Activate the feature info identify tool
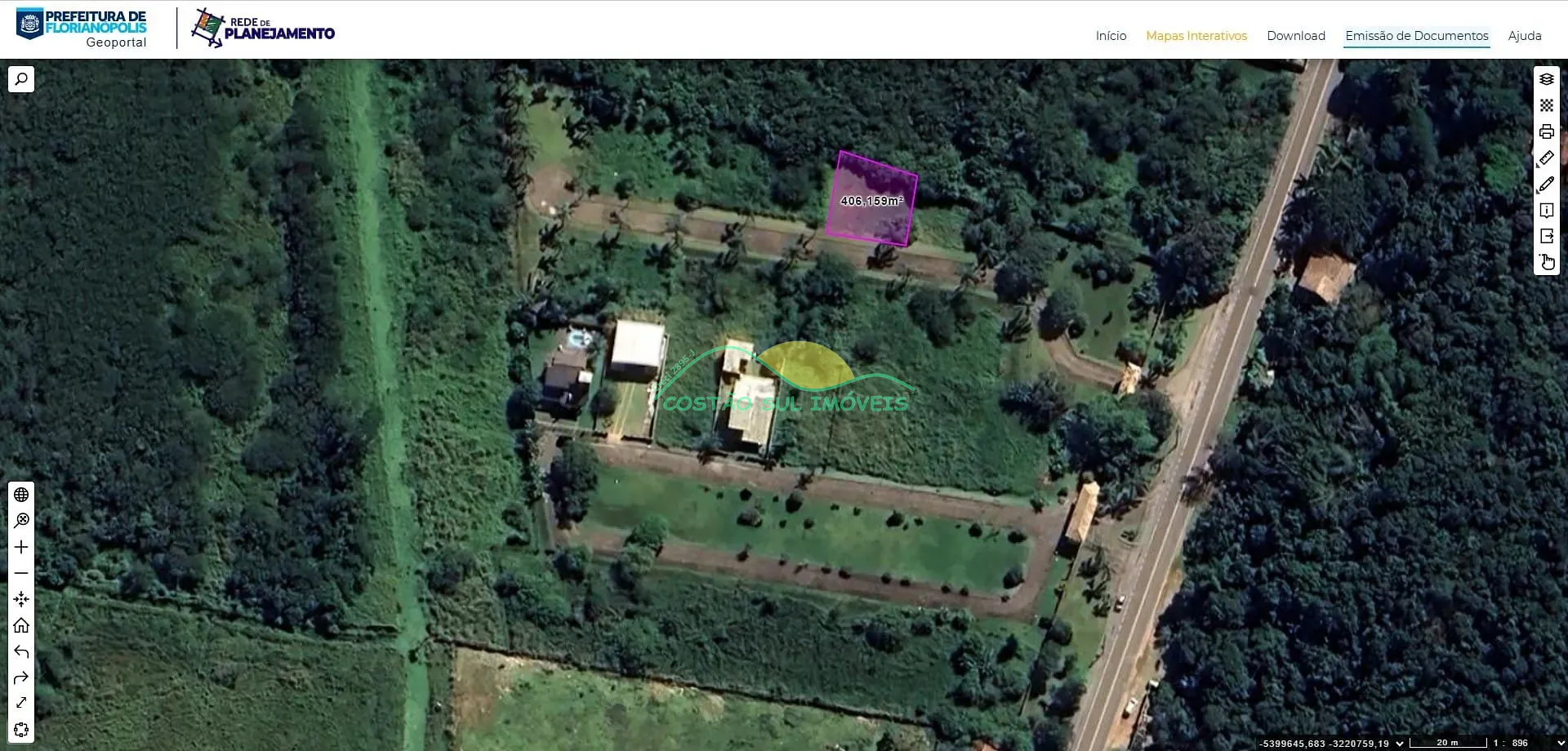The image size is (1568, 751). click(1546, 210)
